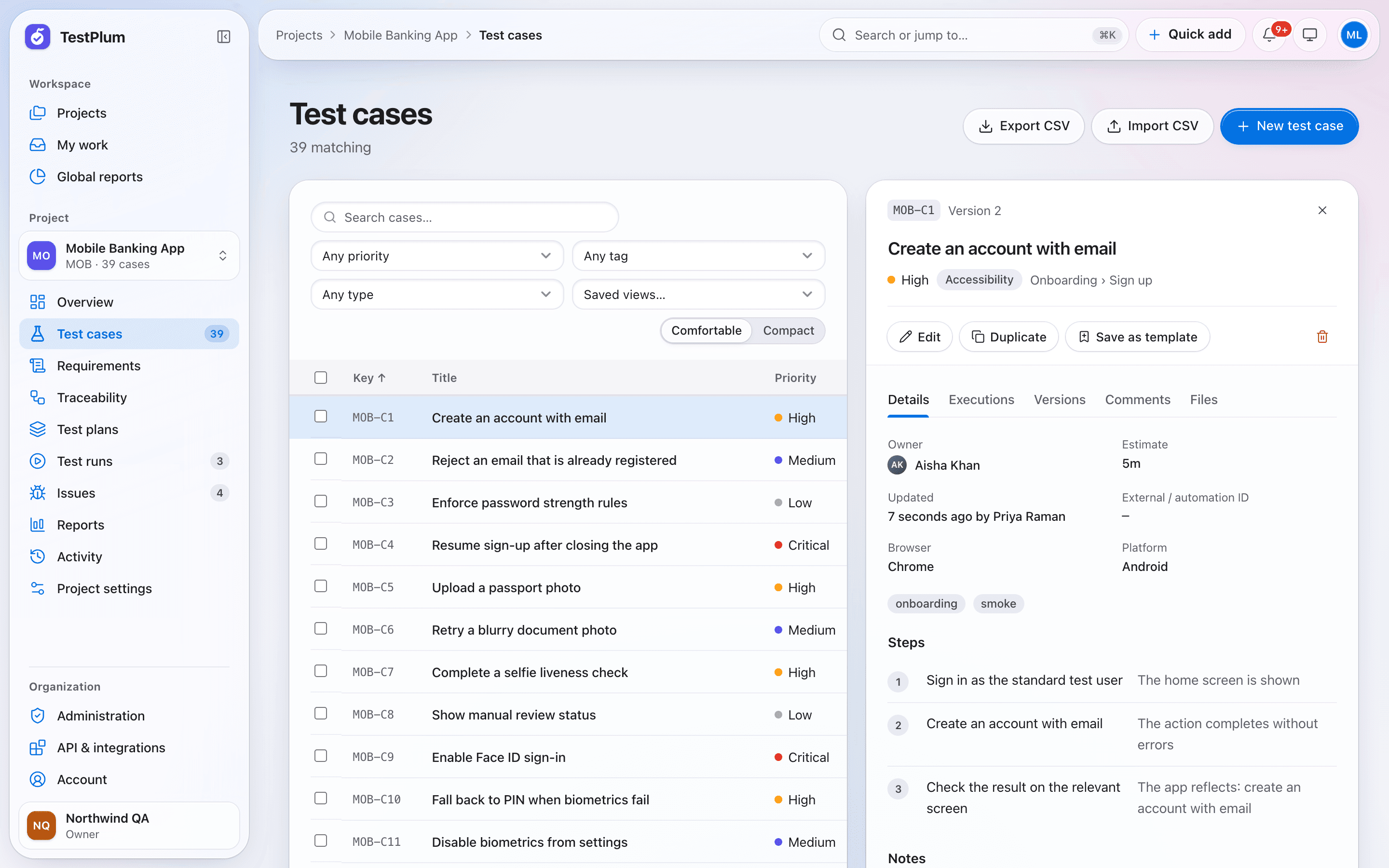Open Project settings
This screenshot has width=1389, height=868.
[x=129, y=588]
